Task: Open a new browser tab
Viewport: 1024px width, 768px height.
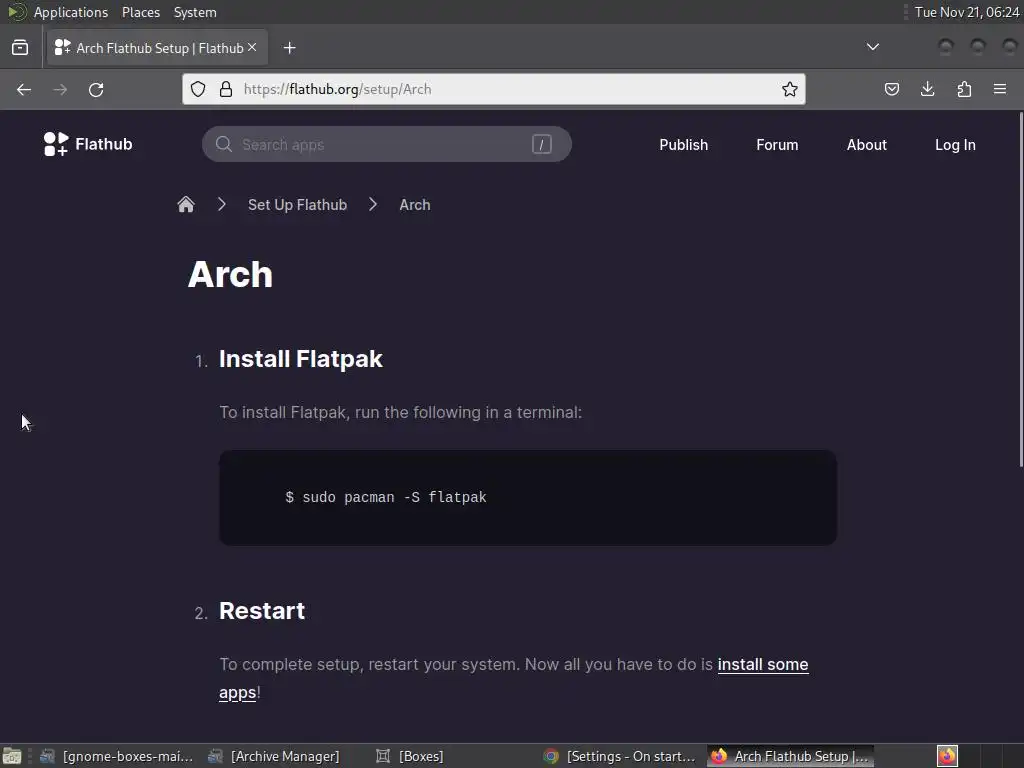Action: click(289, 48)
